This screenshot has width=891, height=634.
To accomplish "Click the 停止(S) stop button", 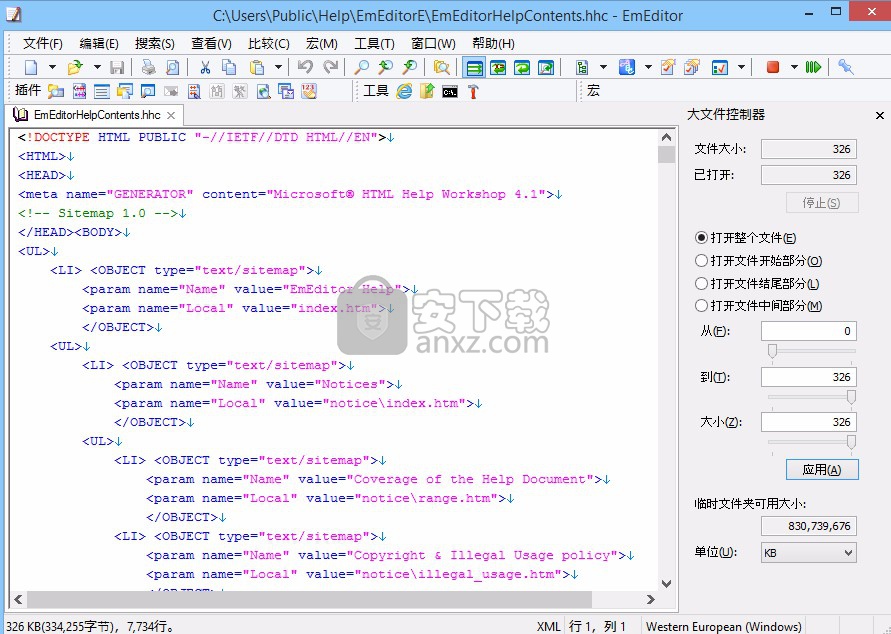I will [822, 203].
